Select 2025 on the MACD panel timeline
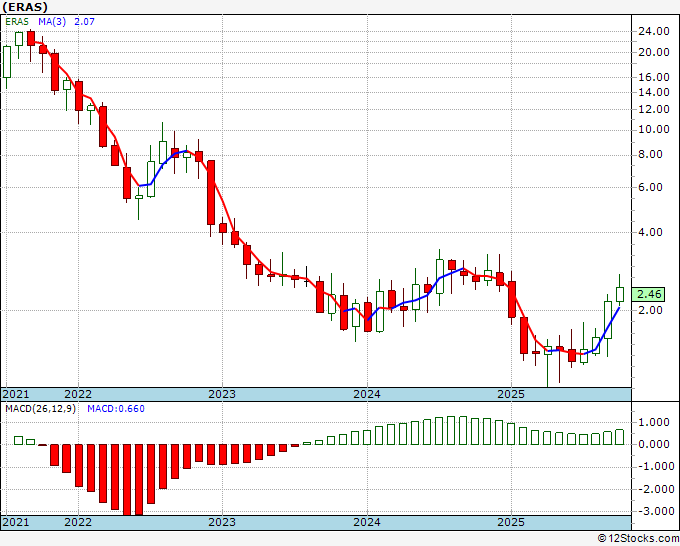The height and width of the screenshot is (546, 680). pyautogui.click(x=511, y=522)
